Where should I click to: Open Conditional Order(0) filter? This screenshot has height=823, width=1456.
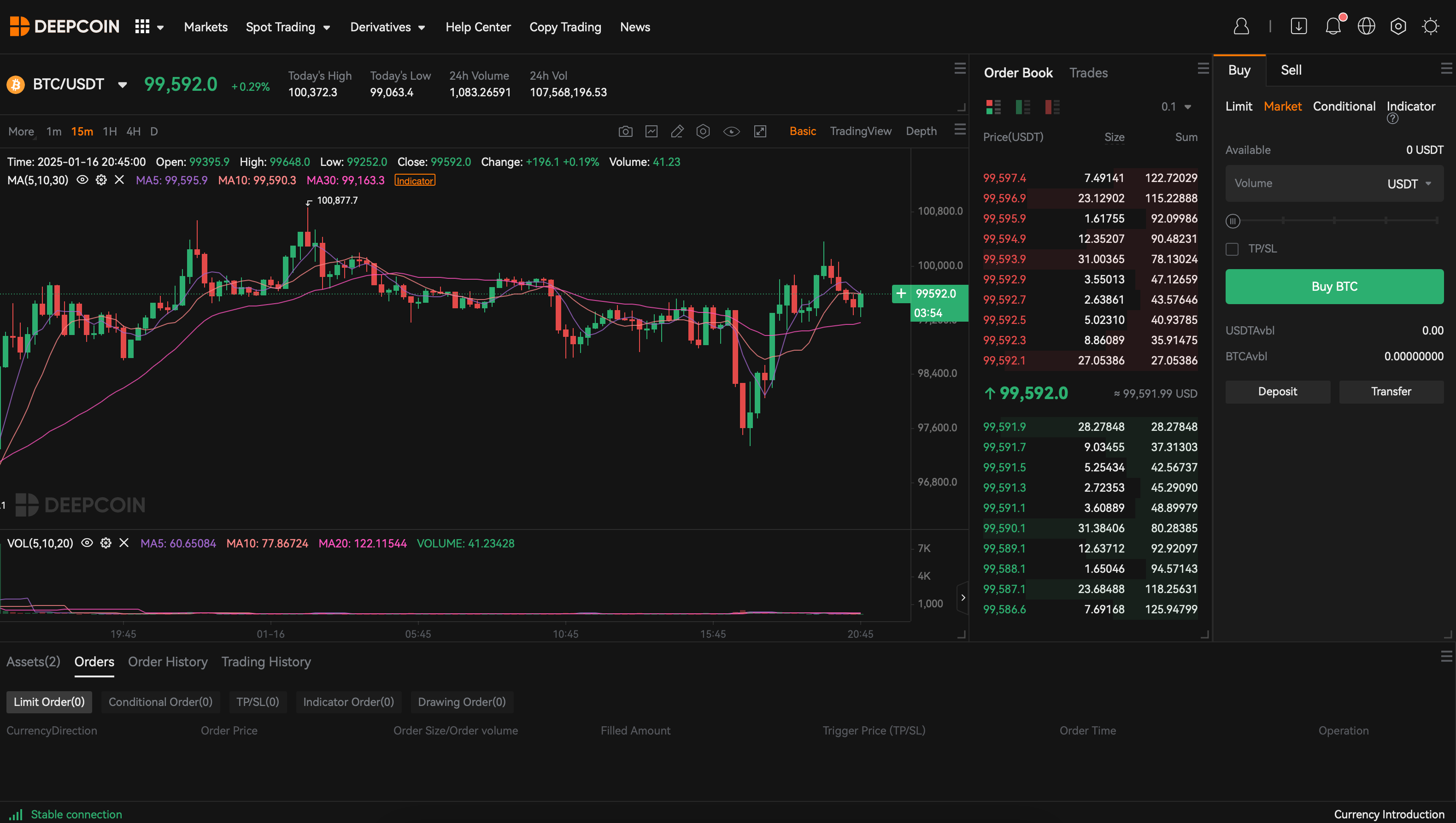(160, 702)
